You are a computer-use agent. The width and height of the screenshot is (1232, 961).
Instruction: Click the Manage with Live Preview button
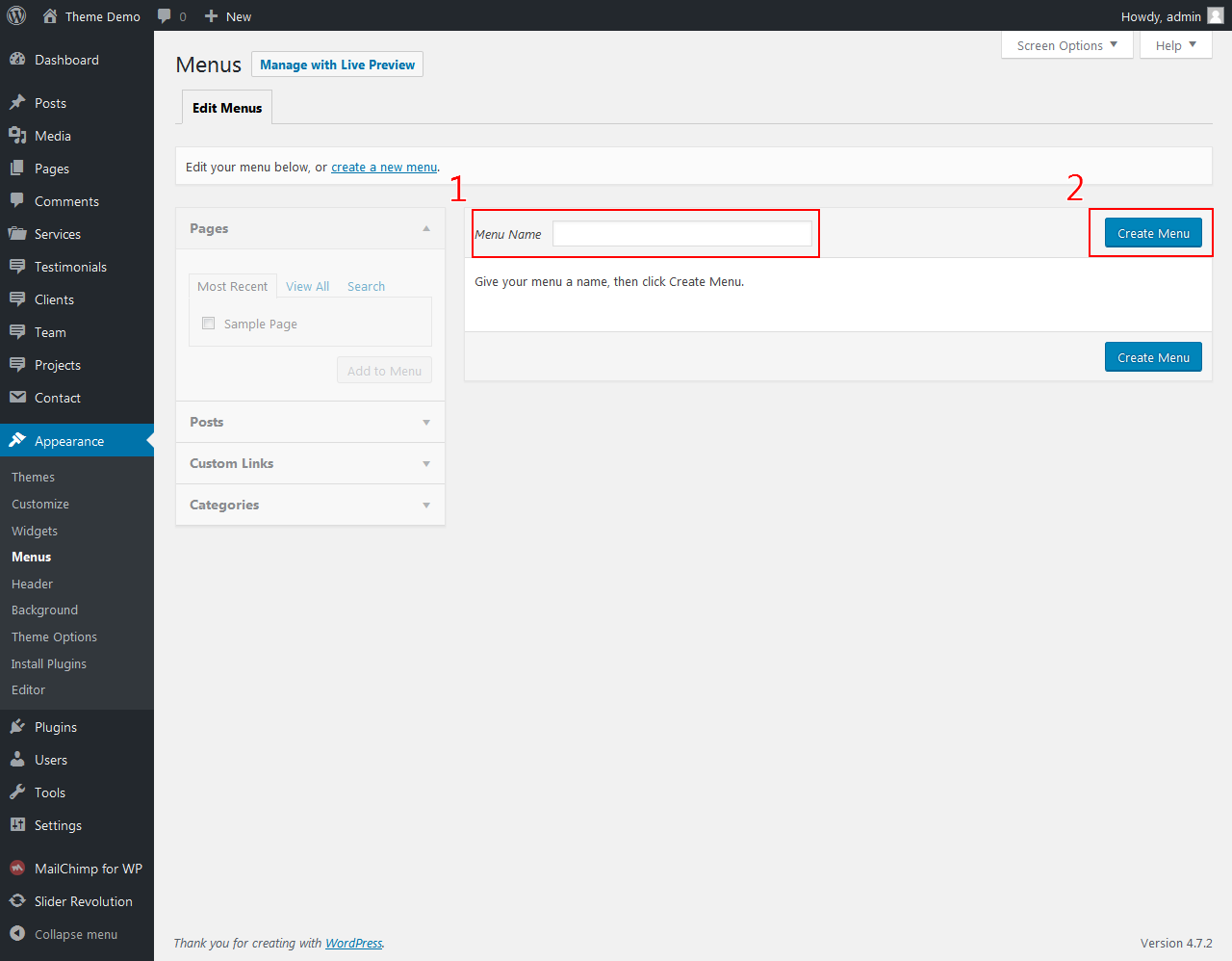tap(337, 65)
